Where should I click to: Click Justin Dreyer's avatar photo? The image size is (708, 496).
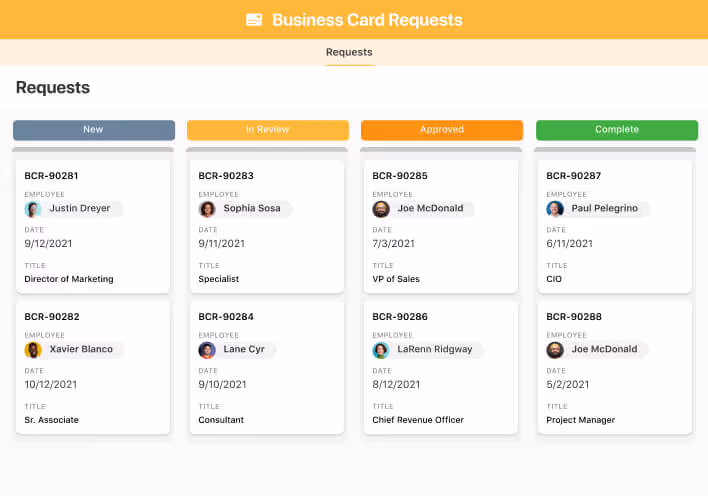(33, 209)
